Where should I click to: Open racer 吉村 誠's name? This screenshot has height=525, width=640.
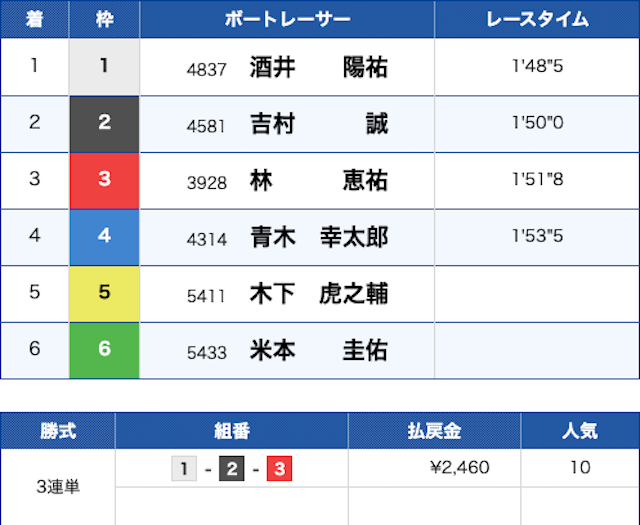point(318,124)
